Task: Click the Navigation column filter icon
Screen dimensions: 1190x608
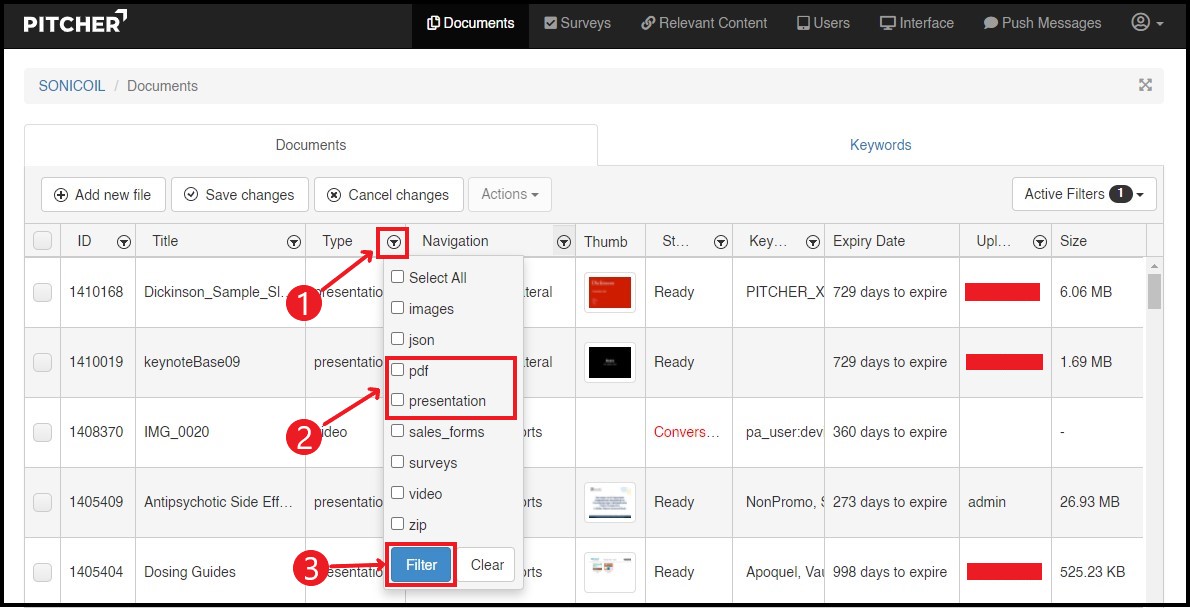Action: coord(563,241)
